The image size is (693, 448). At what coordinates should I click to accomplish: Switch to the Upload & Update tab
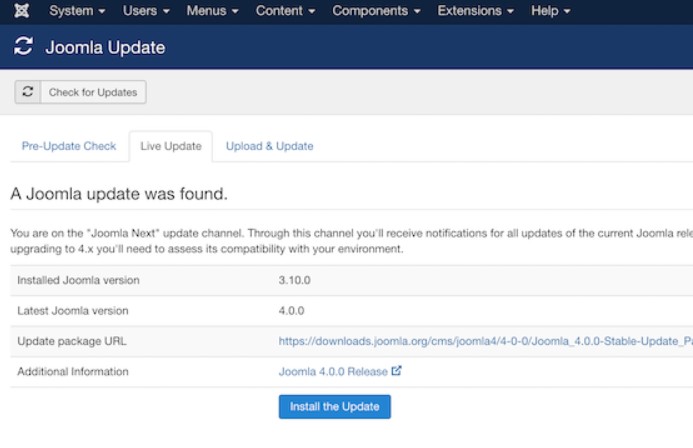[270, 146]
